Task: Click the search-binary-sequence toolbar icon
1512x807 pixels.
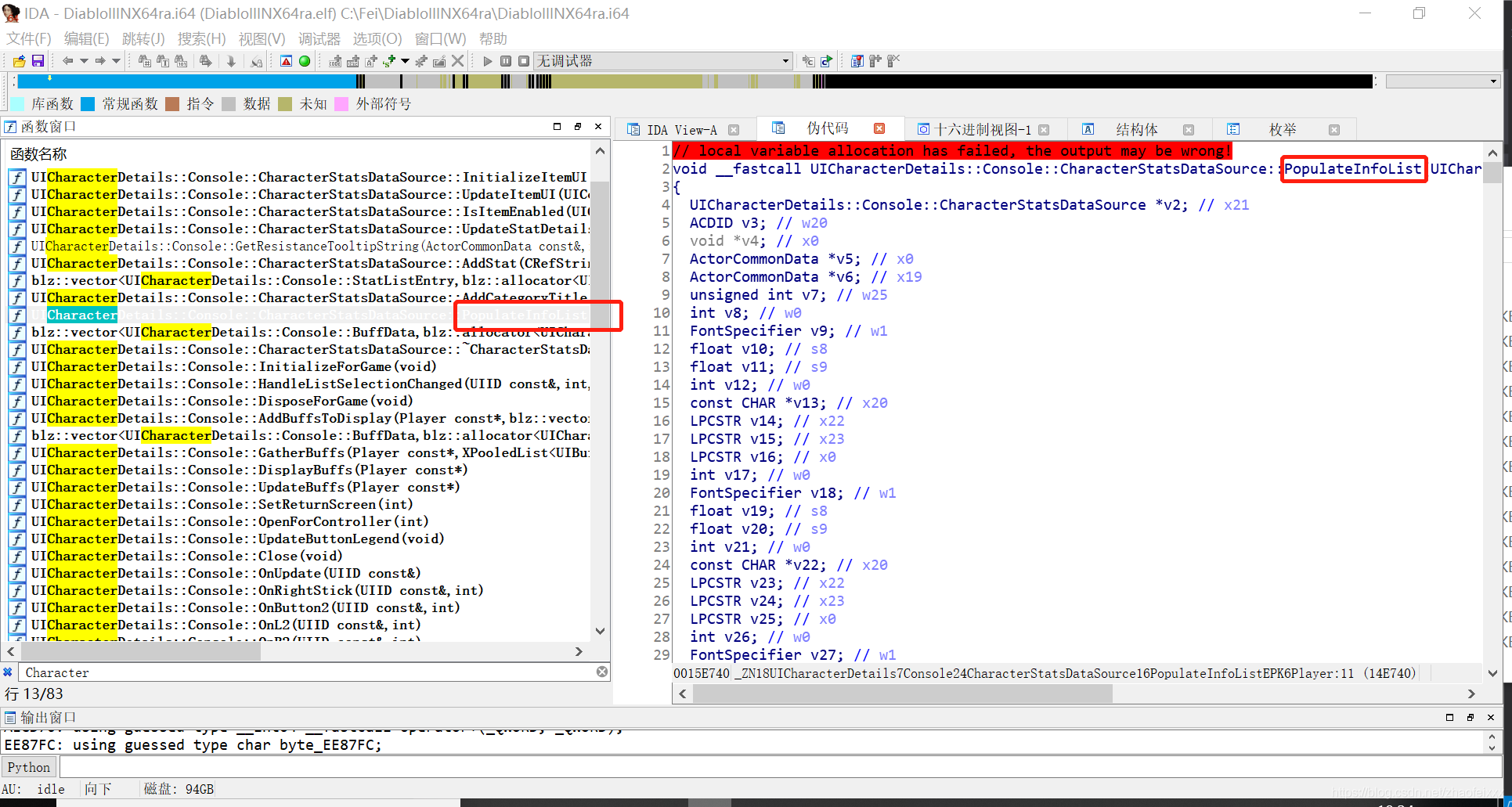Action: 182,61
